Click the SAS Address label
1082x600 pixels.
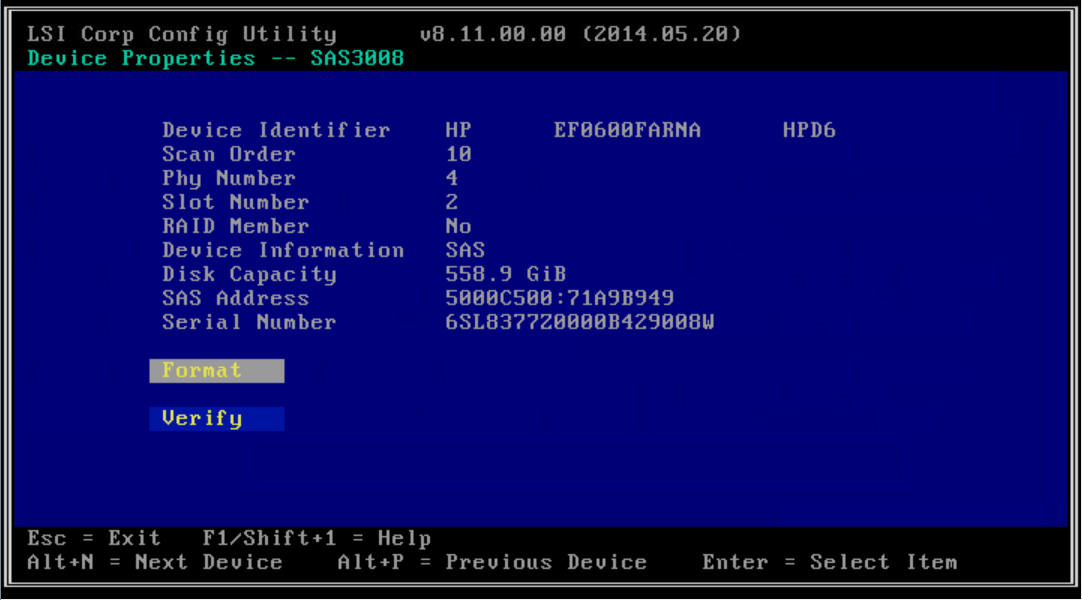pos(235,299)
